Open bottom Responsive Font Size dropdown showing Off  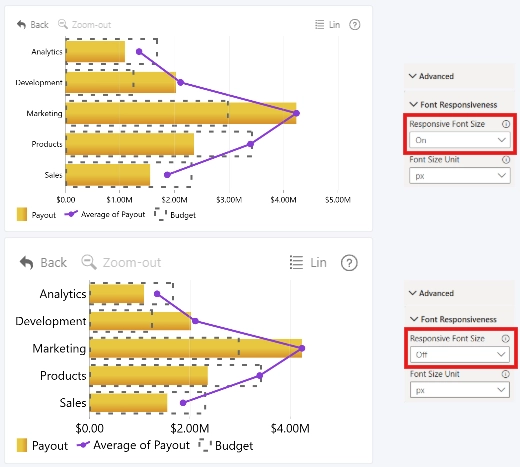[x=460, y=355]
